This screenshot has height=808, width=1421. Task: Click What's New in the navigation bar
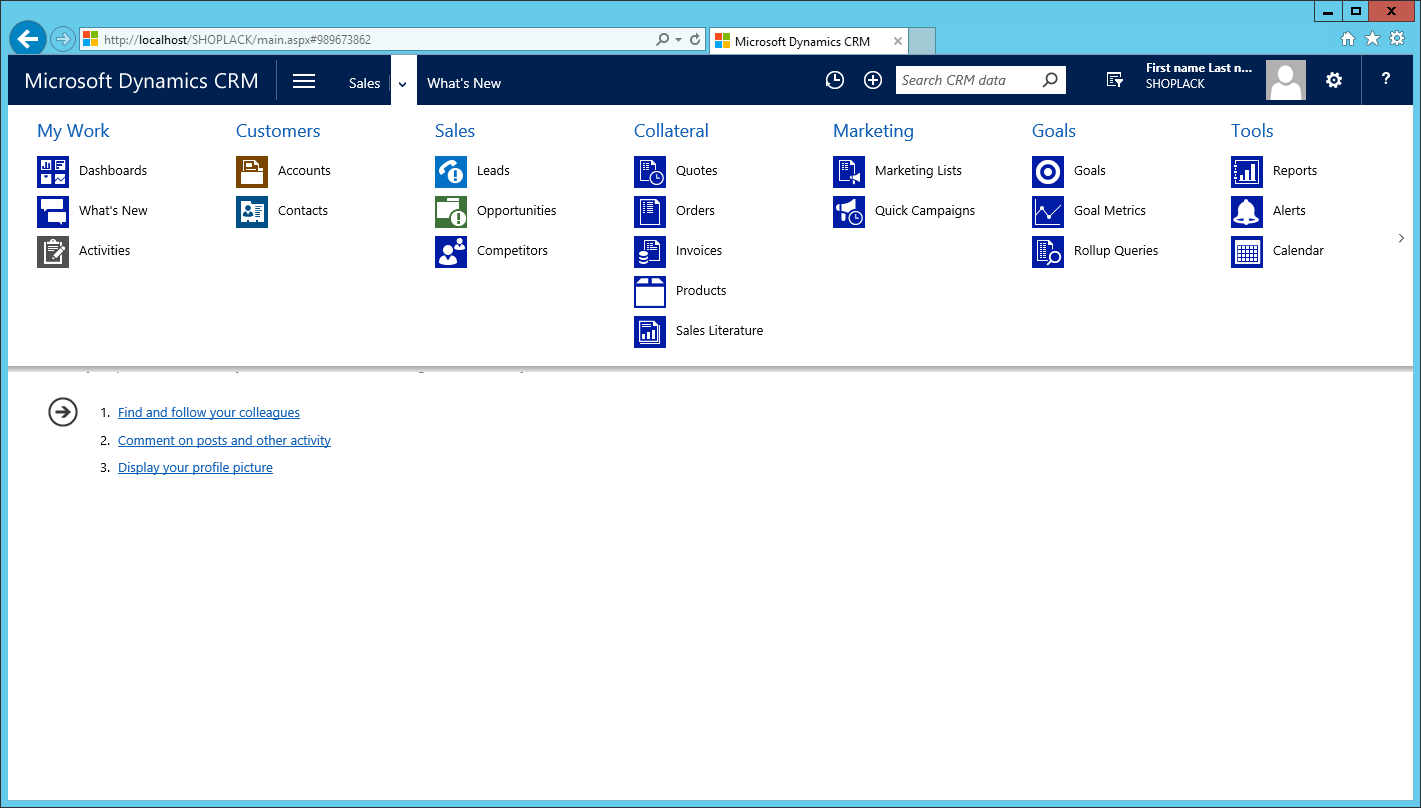(x=464, y=84)
